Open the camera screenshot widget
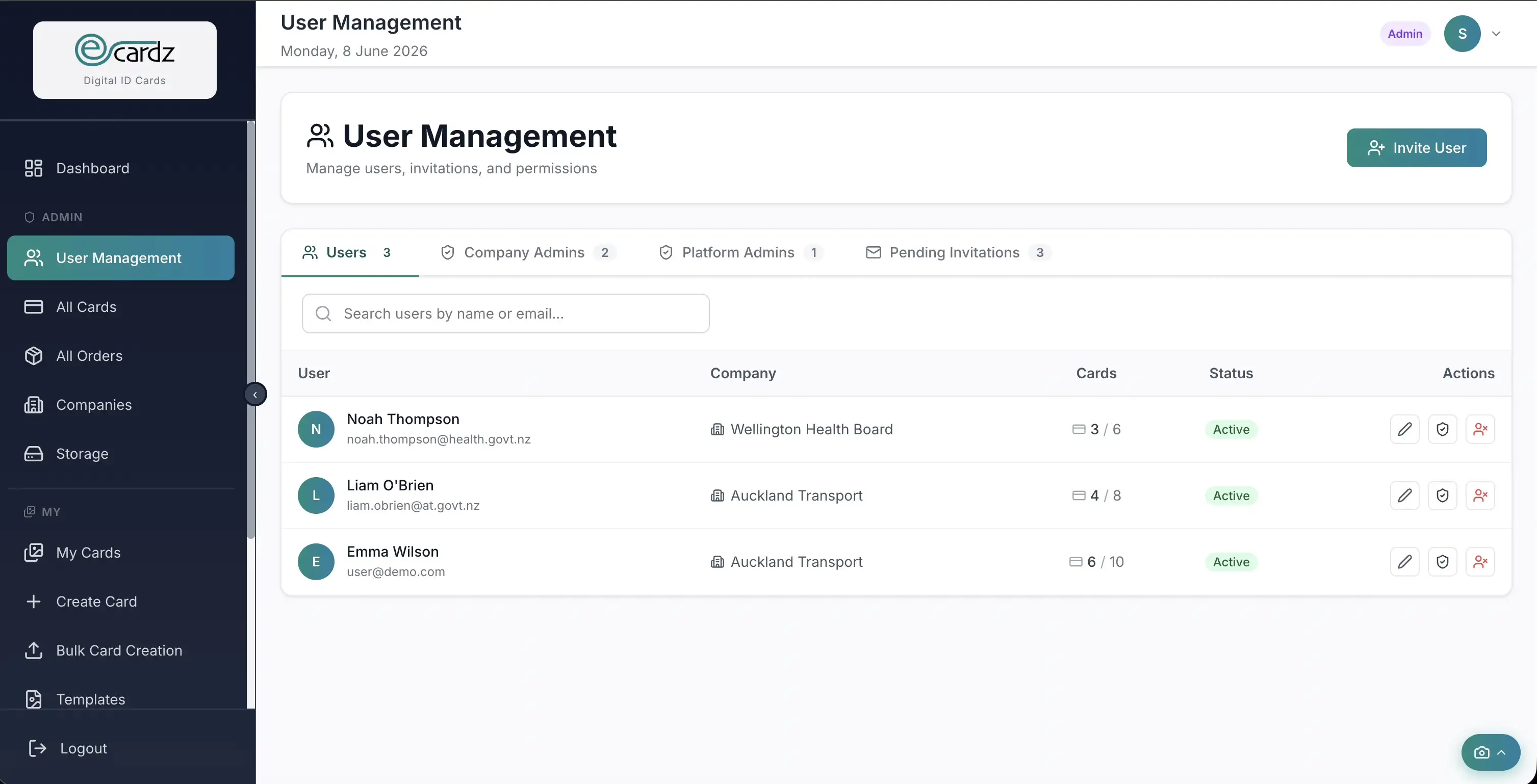Viewport: 1537px width, 784px height. pos(1481,752)
